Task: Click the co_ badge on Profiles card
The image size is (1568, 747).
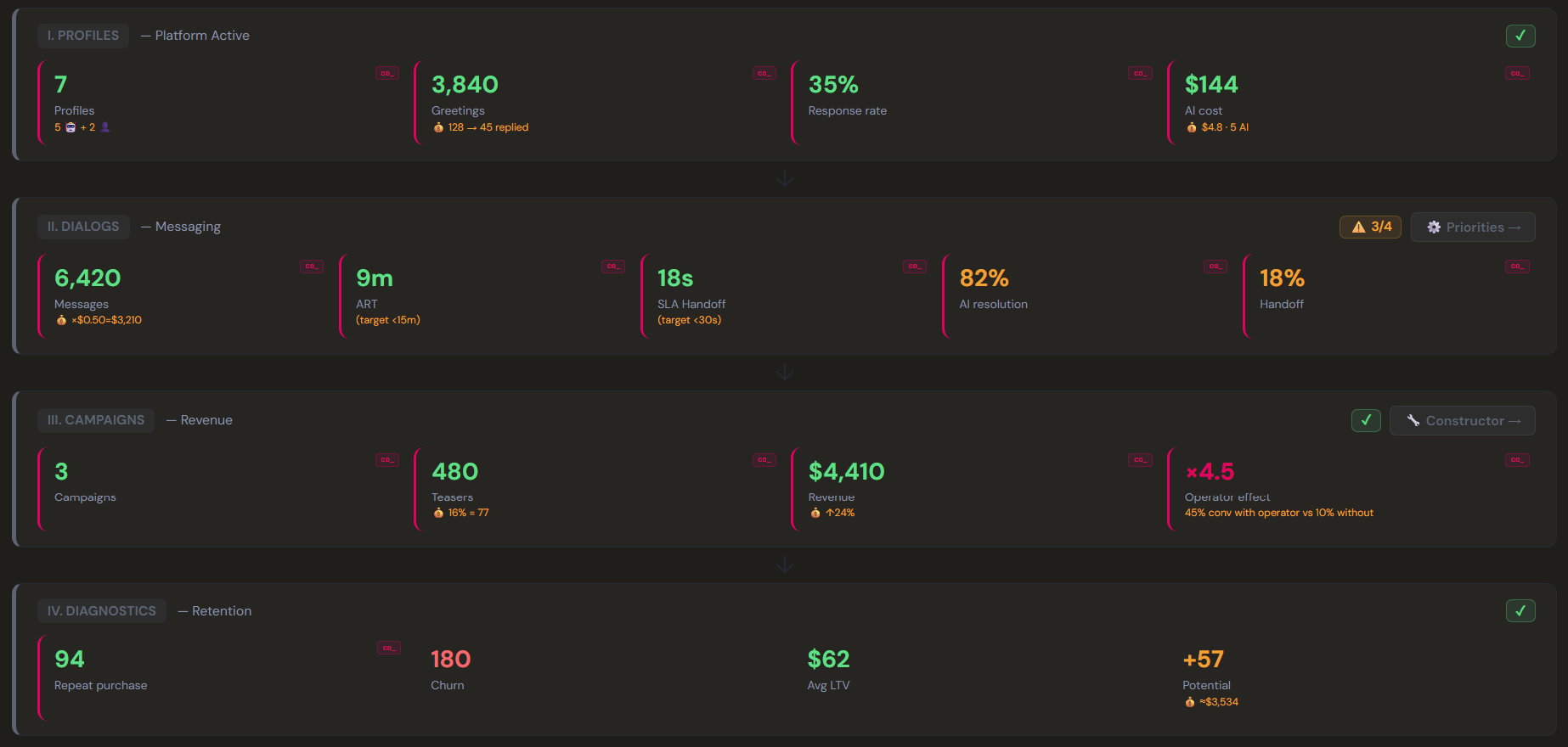Action: click(x=387, y=73)
